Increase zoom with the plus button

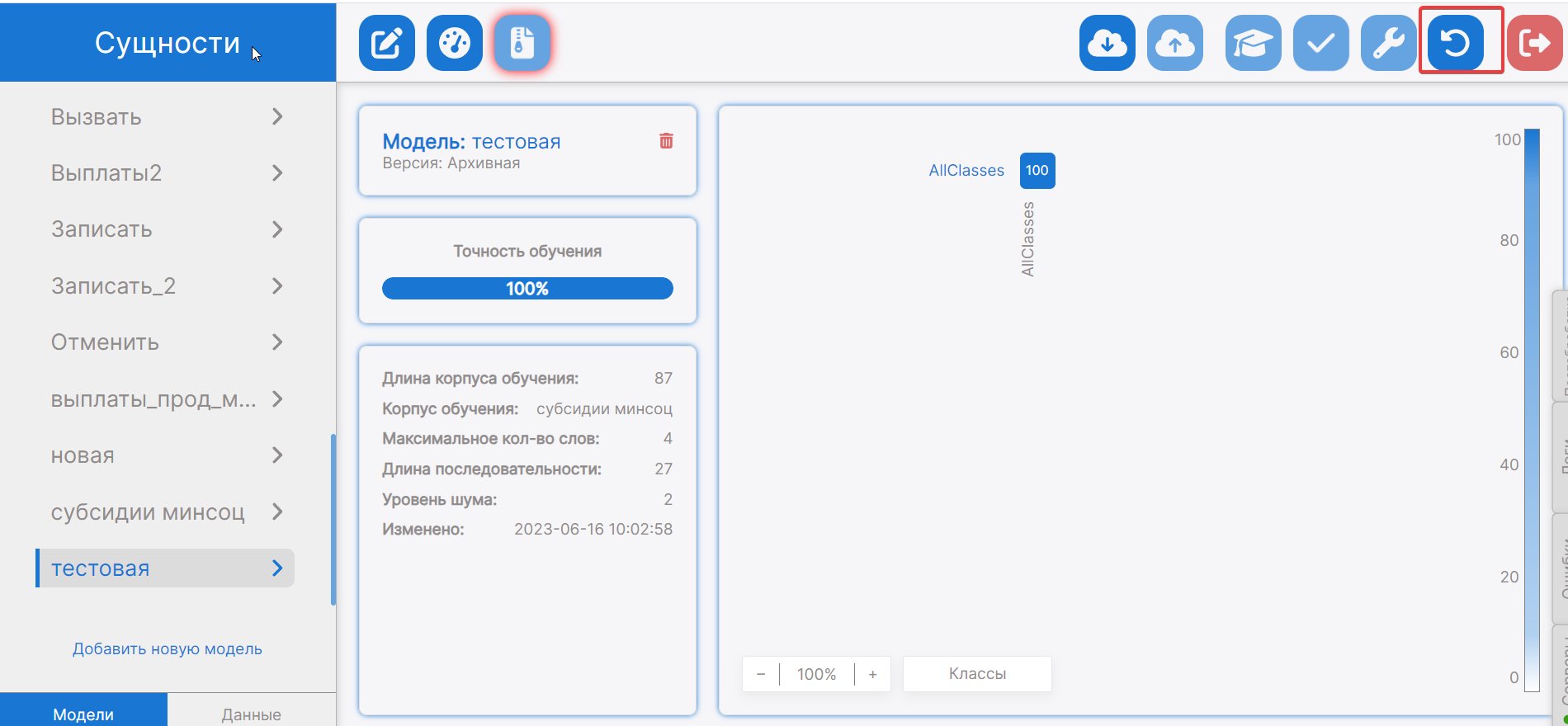pyautogui.click(x=872, y=674)
